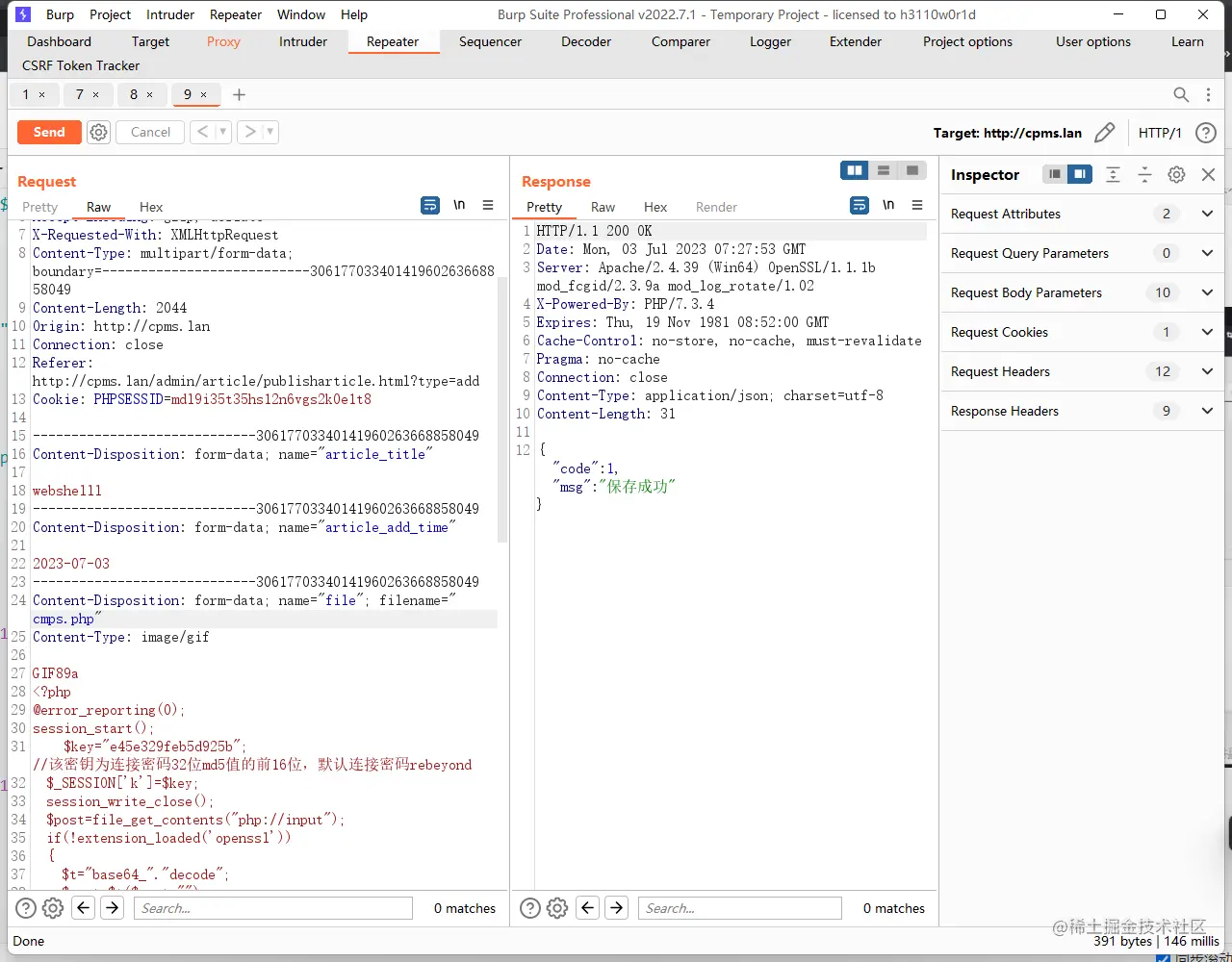This screenshot has height=962, width=1232.
Task: Select combined tabbed request/response layout
Action: pyautogui.click(x=912, y=170)
